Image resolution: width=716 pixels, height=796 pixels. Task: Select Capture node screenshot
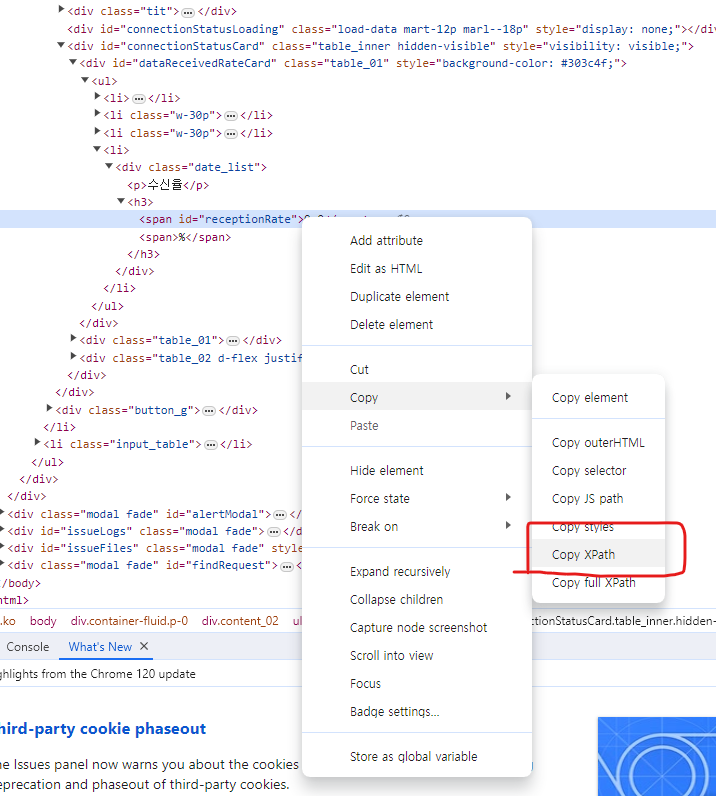click(416, 627)
